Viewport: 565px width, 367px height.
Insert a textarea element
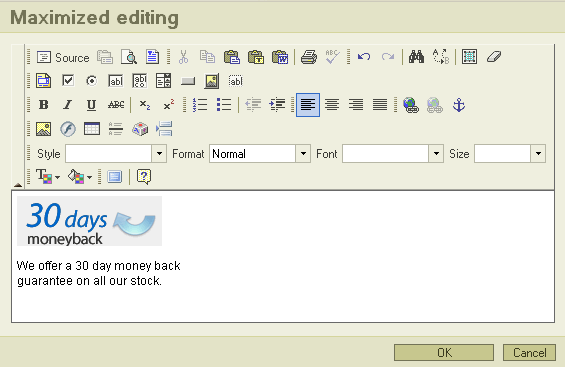pyautogui.click(x=139, y=81)
